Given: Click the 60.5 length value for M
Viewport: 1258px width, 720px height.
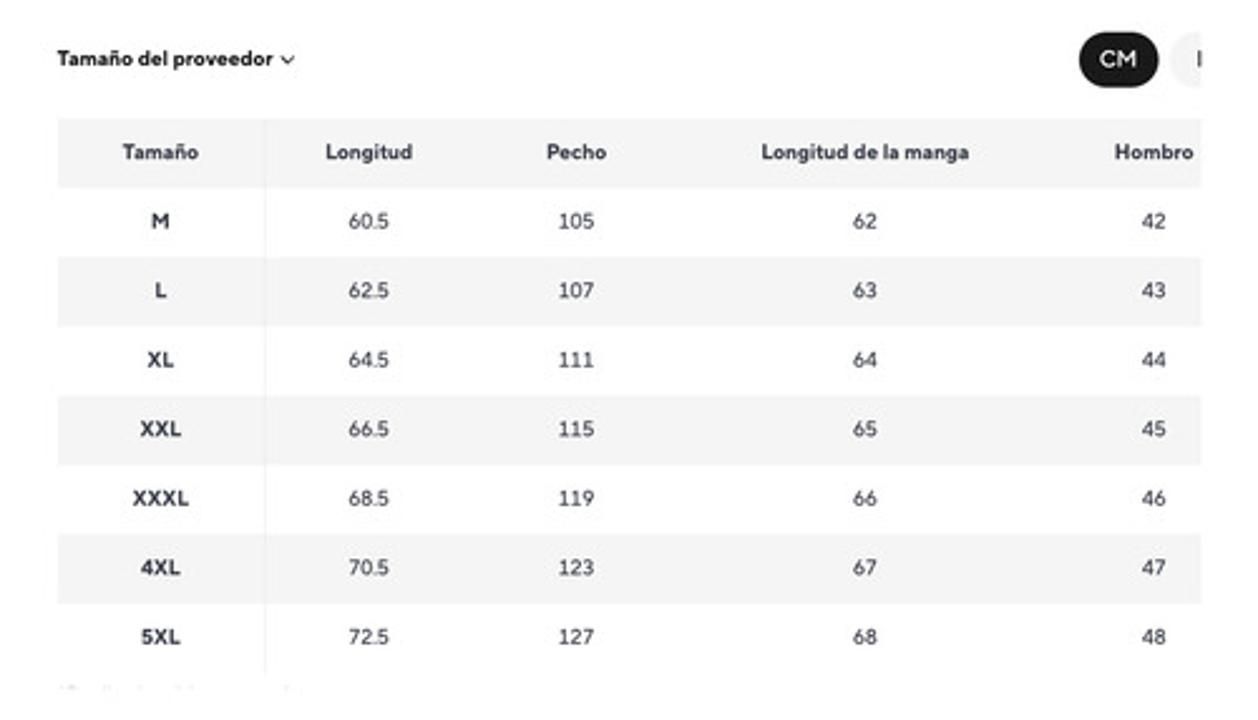Looking at the screenshot, I should pyautogui.click(x=368, y=221).
